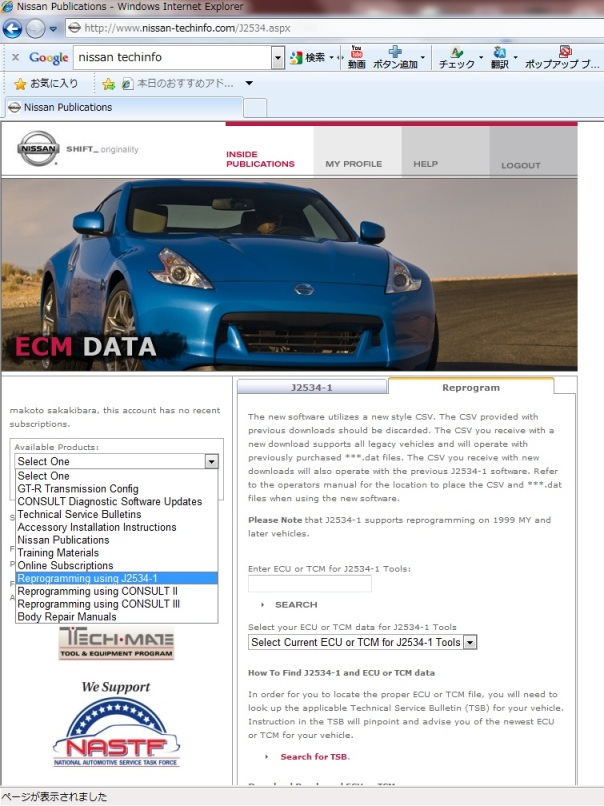Viewport: 604px width, 806px height.
Task: Click the NASTF We Support logo
Action: point(116,725)
